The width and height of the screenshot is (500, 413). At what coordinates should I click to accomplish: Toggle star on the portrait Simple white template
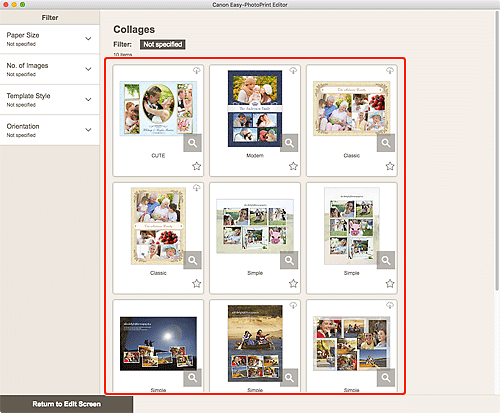pos(390,283)
